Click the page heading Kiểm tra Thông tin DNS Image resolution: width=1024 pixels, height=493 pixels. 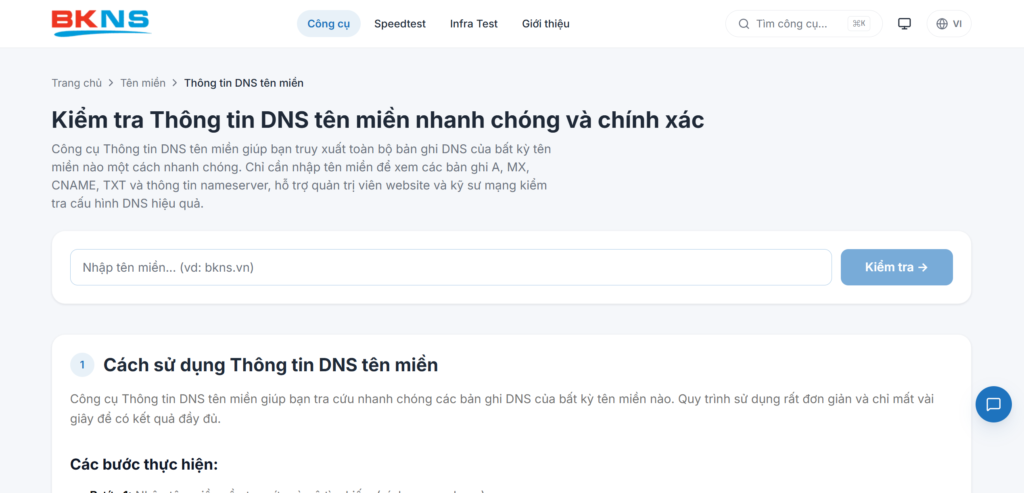tap(377, 120)
